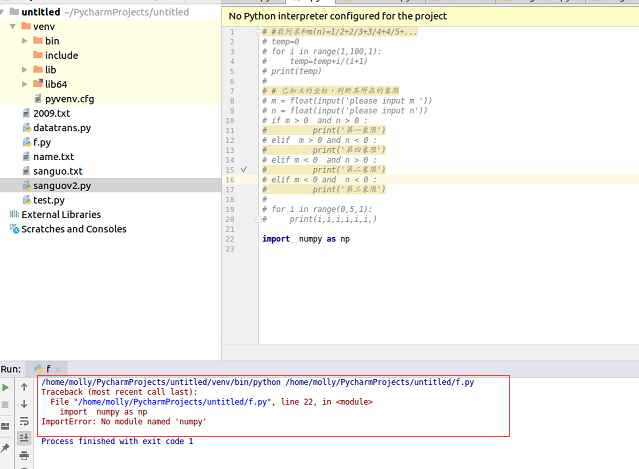Collapse code fold at line 1
Screen dimensions: 639x469
click(258, 32)
